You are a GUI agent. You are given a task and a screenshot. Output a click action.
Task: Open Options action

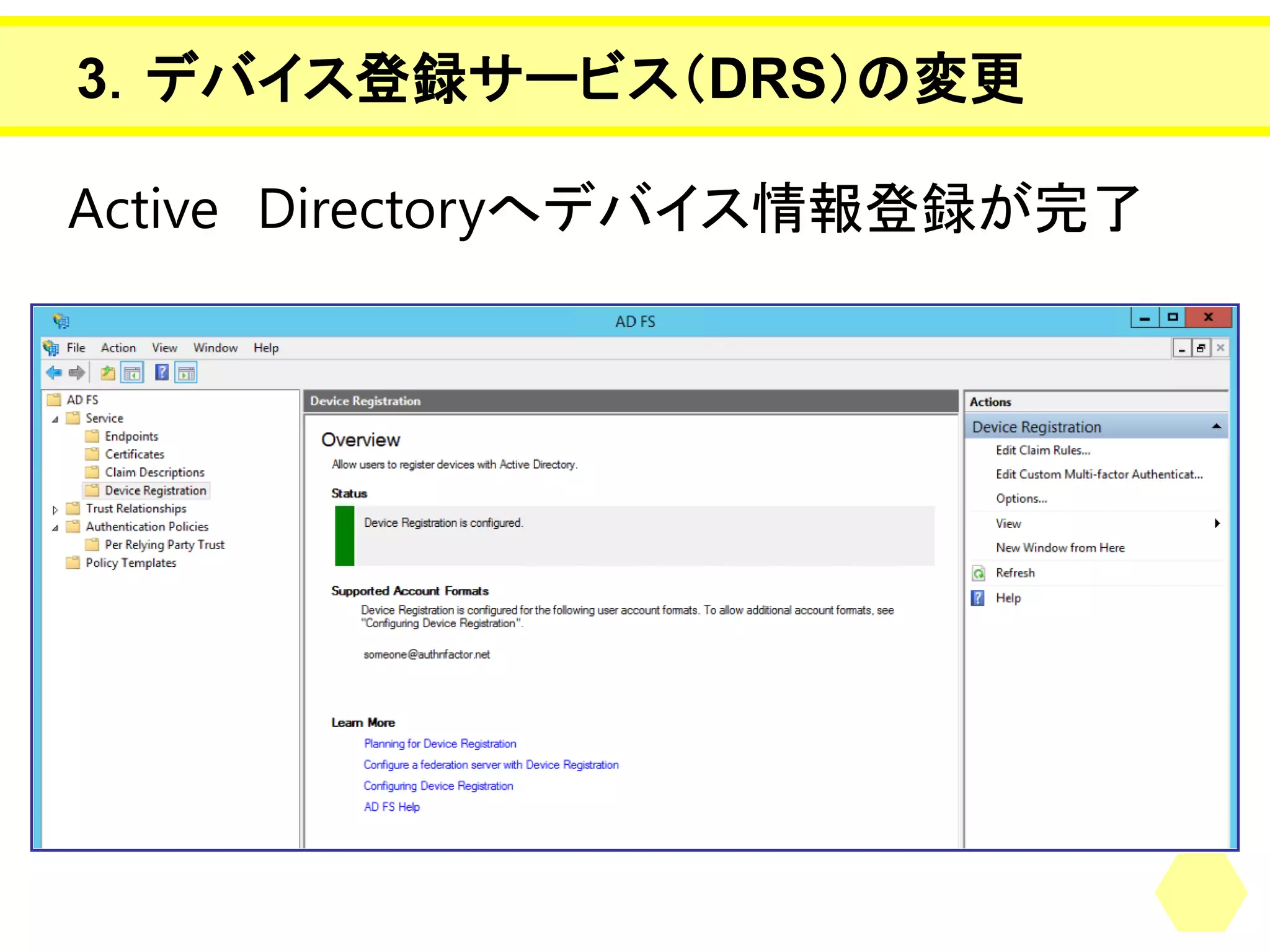(x=1021, y=499)
